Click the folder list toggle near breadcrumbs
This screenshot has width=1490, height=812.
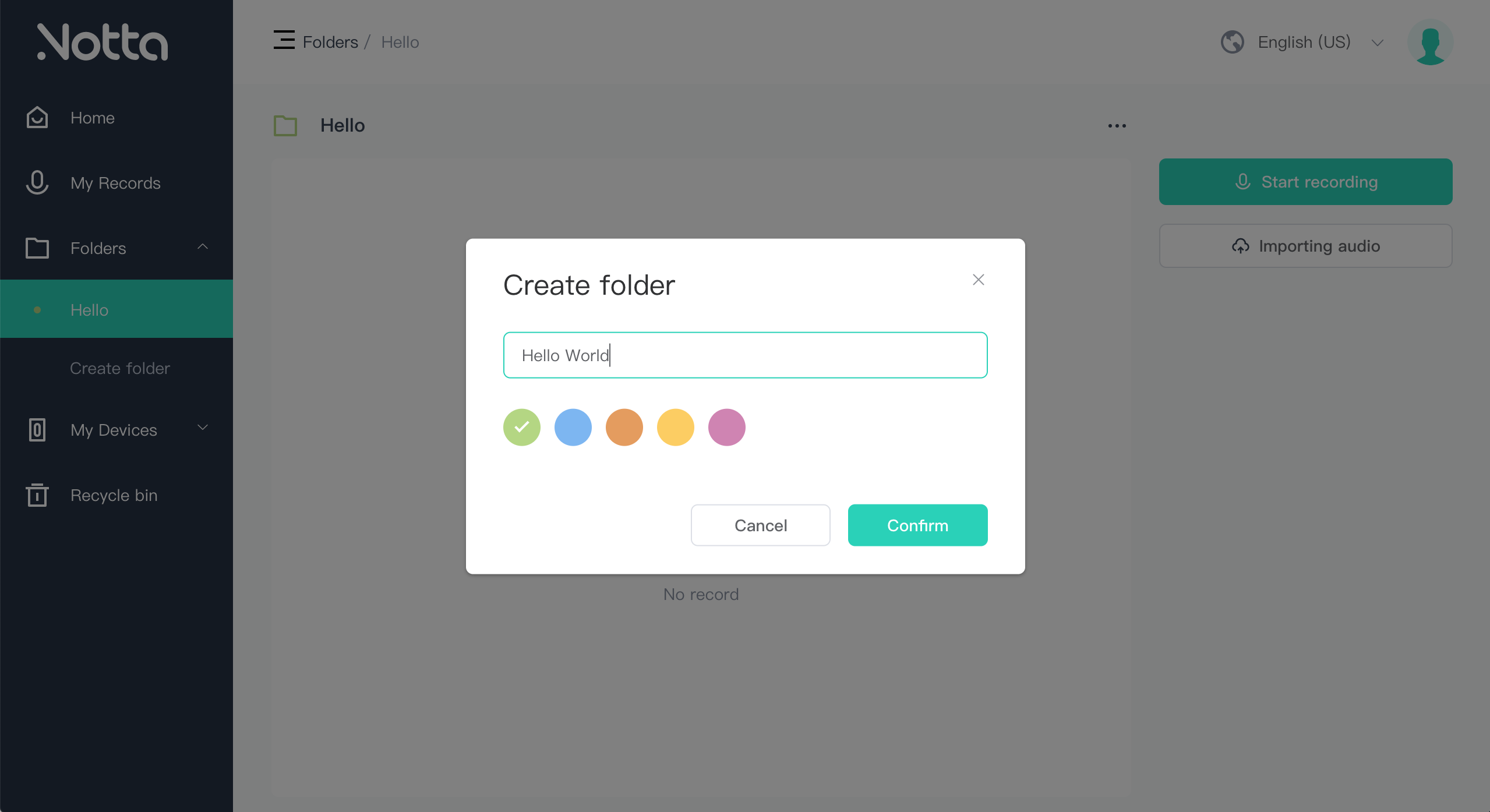pyautogui.click(x=284, y=40)
